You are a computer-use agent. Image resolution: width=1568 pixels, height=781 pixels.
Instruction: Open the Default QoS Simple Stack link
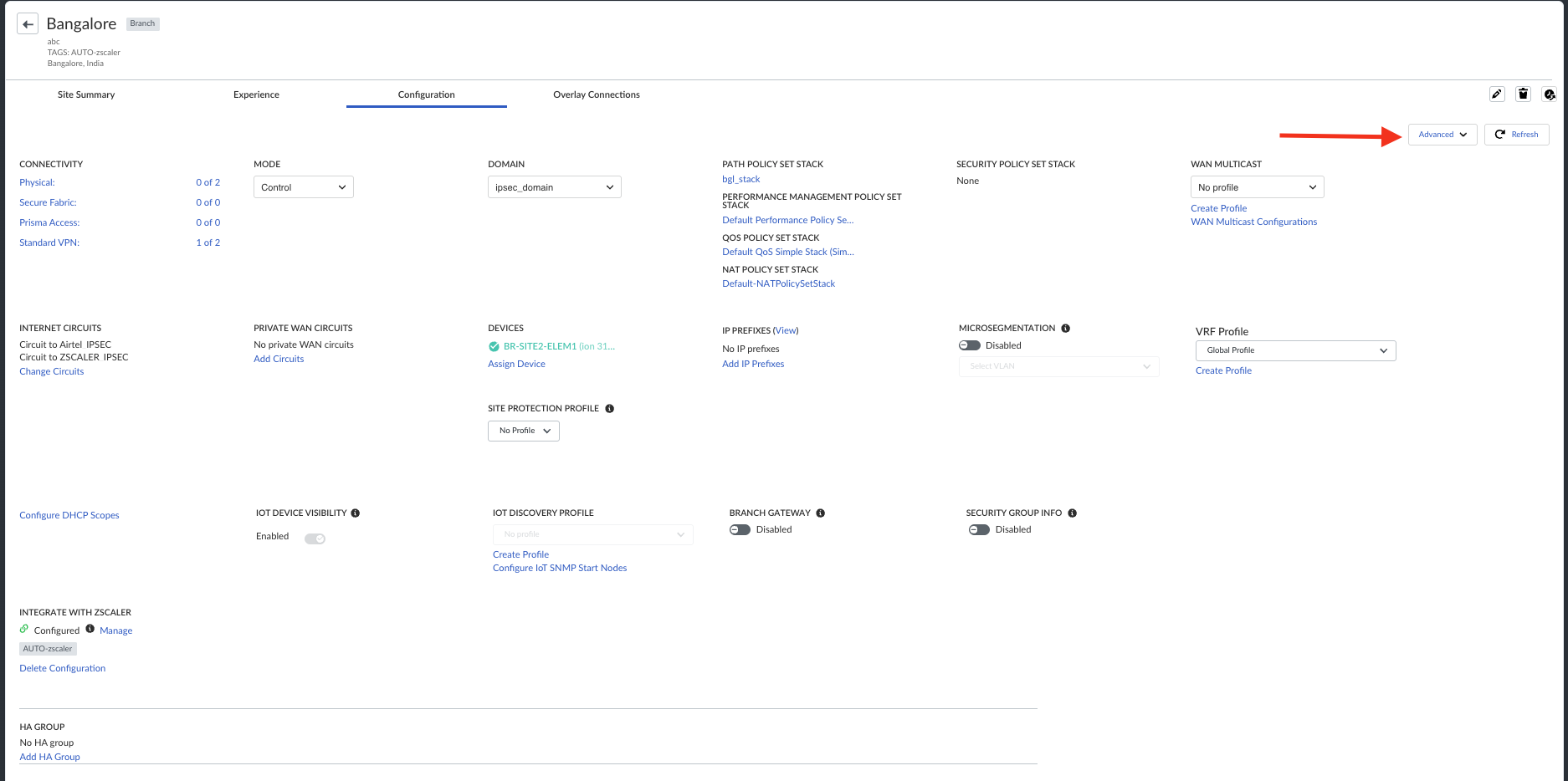coord(788,252)
